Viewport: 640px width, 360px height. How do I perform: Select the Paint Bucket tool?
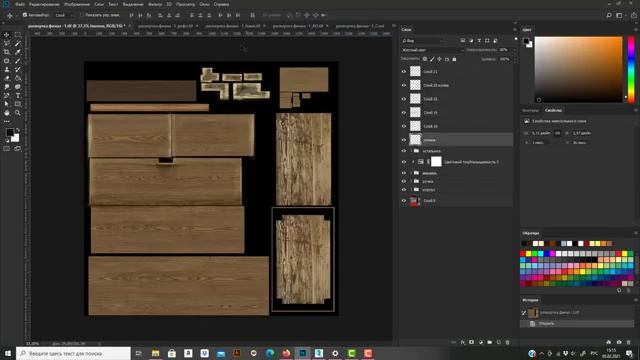tap(18, 78)
